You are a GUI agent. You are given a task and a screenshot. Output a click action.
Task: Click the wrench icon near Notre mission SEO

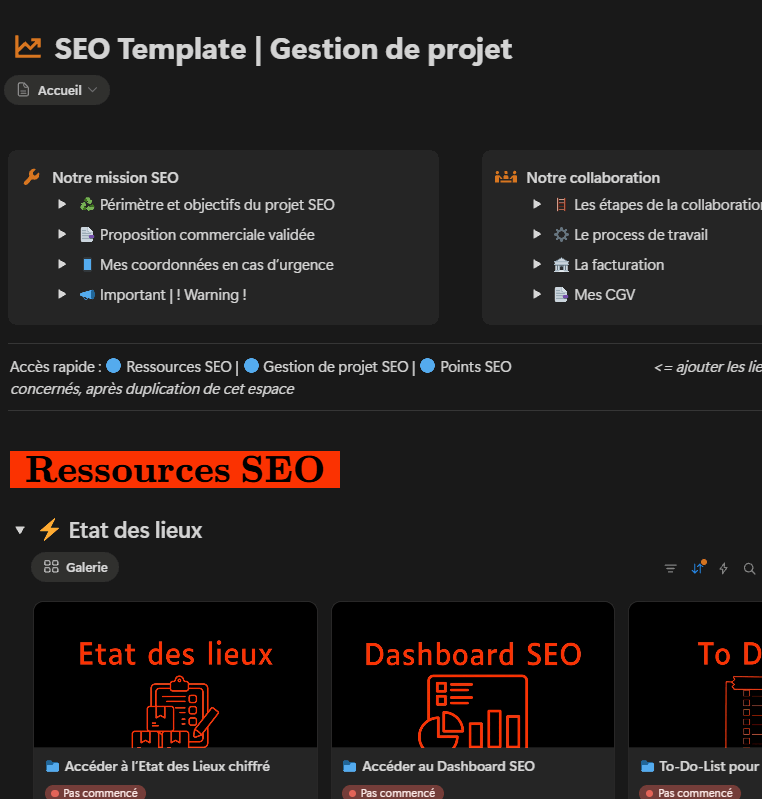pos(32,177)
